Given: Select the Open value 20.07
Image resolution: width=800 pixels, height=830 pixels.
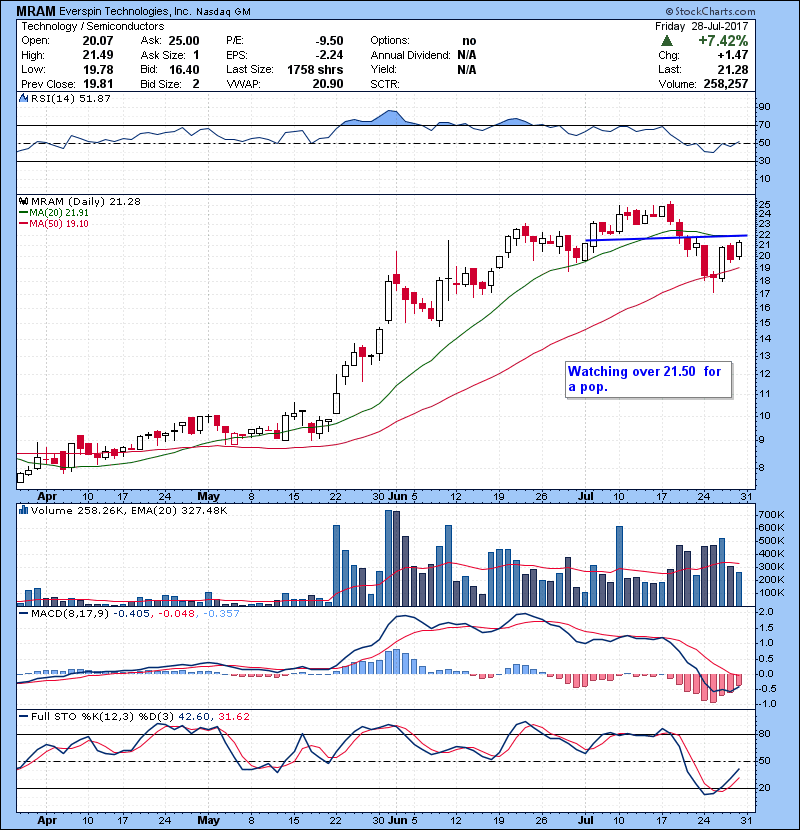Looking at the screenshot, I should [x=97, y=41].
